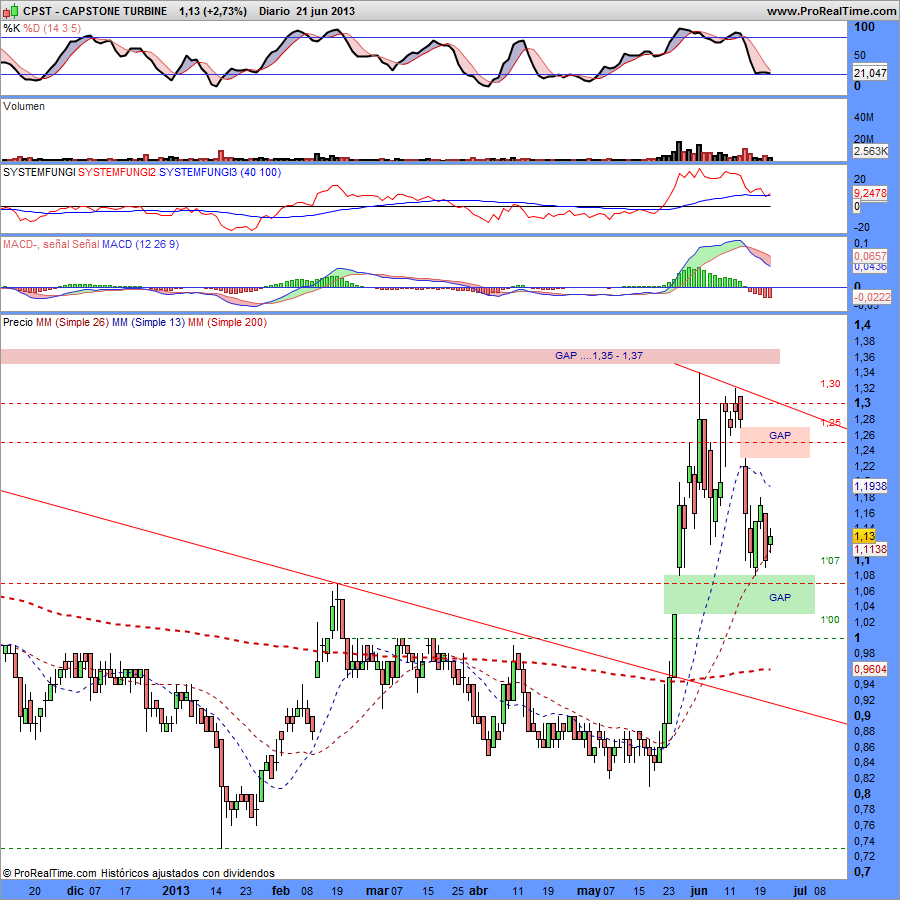The image size is (900, 900).
Task: Click the red 1,30 resistance label
Action: click(x=830, y=384)
